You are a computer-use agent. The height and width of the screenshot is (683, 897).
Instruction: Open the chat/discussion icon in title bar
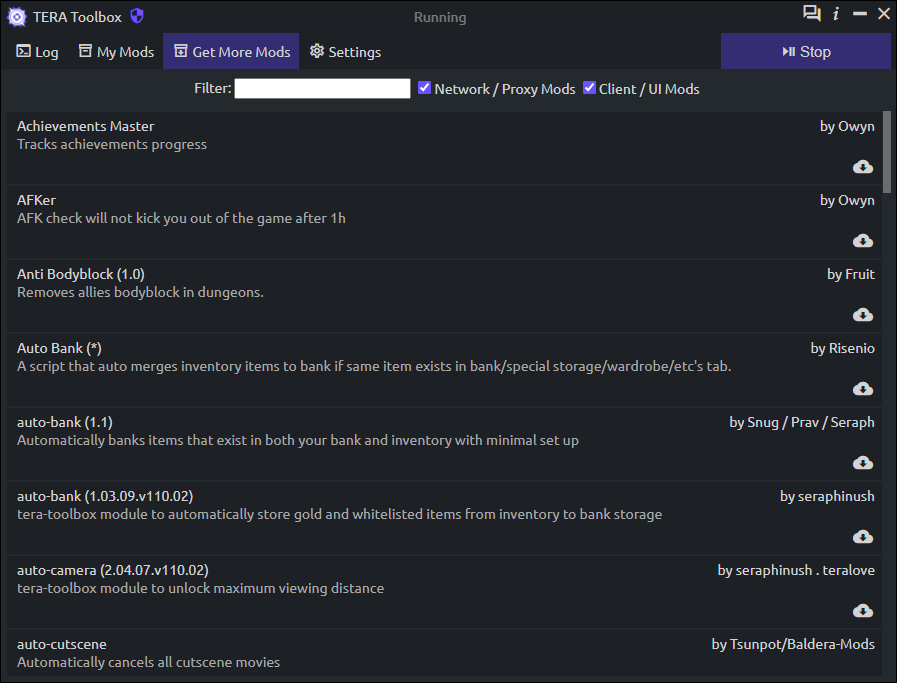(811, 14)
